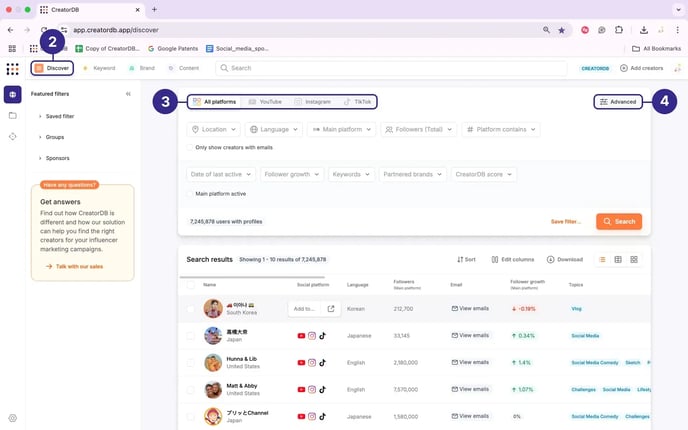This screenshot has height=430, width=688.
Task: Select the globe sidebar icon
Action: tap(13, 94)
